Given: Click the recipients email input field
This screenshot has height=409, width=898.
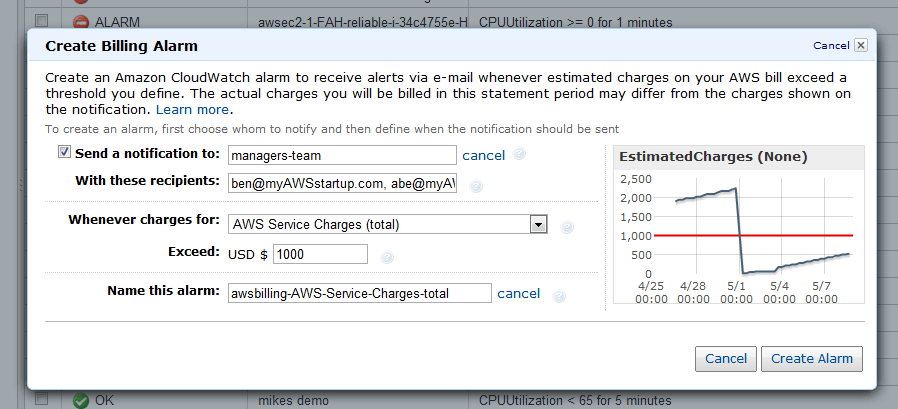Looking at the screenshot, I should (x=342, y=184).
